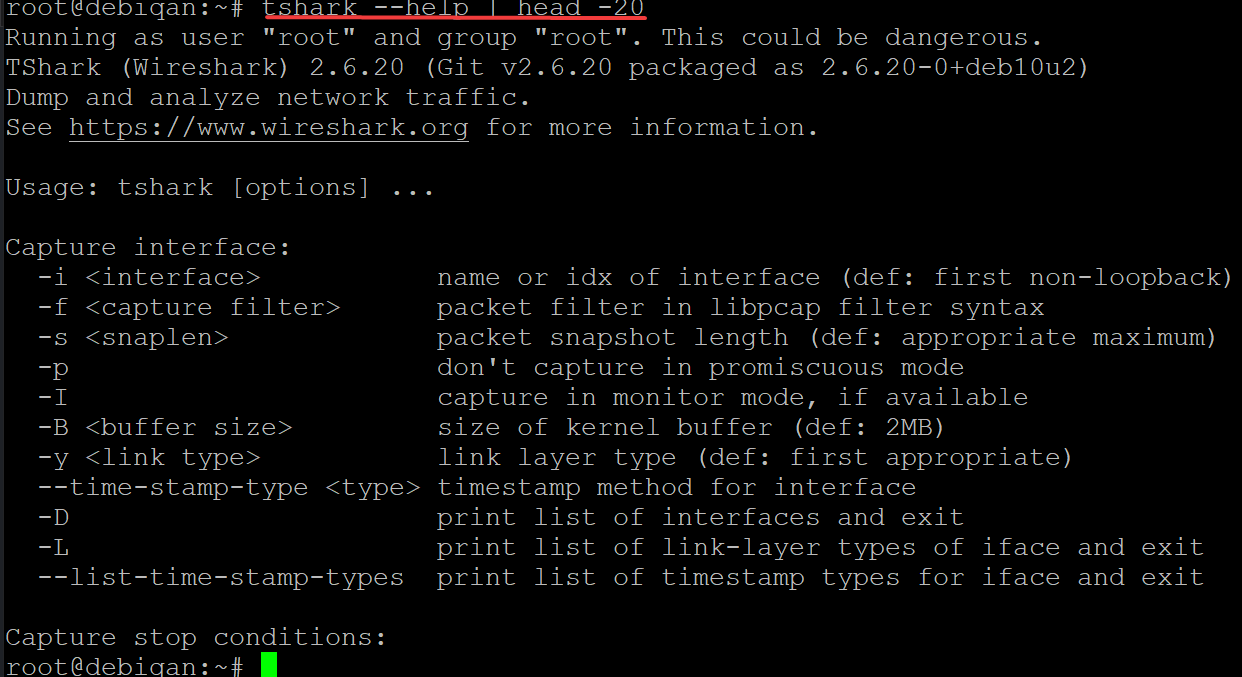Select the -p promiscuous mode option
Image resolution: width=1242 pixels, height=677 pixels.
[53, 368]
